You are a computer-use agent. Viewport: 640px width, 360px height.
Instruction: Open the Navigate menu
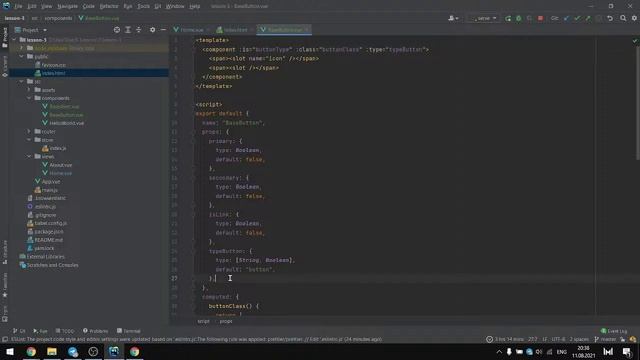point(67,7)
